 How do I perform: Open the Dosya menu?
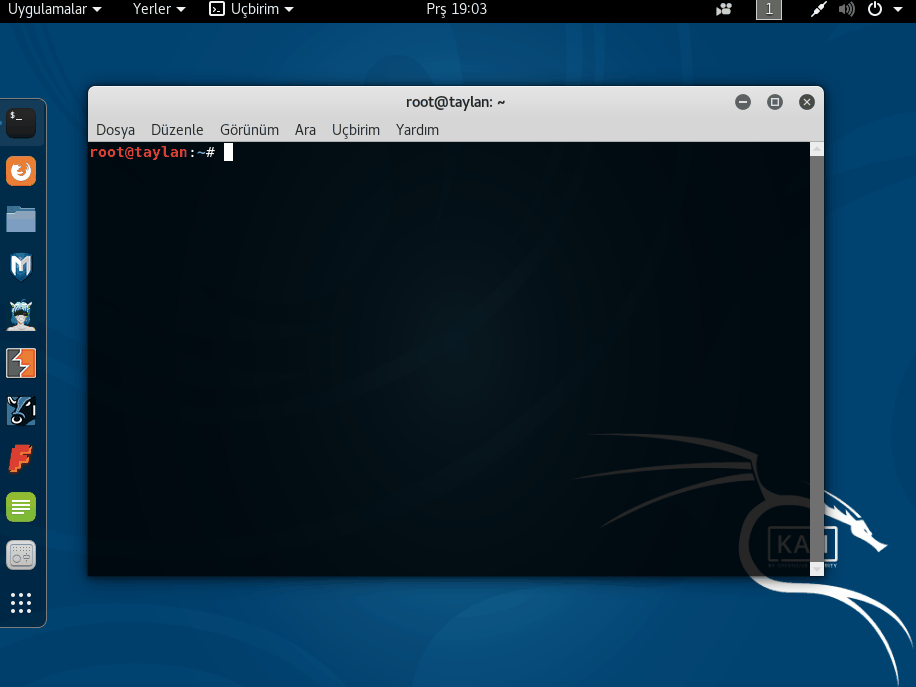coord(115,130)
